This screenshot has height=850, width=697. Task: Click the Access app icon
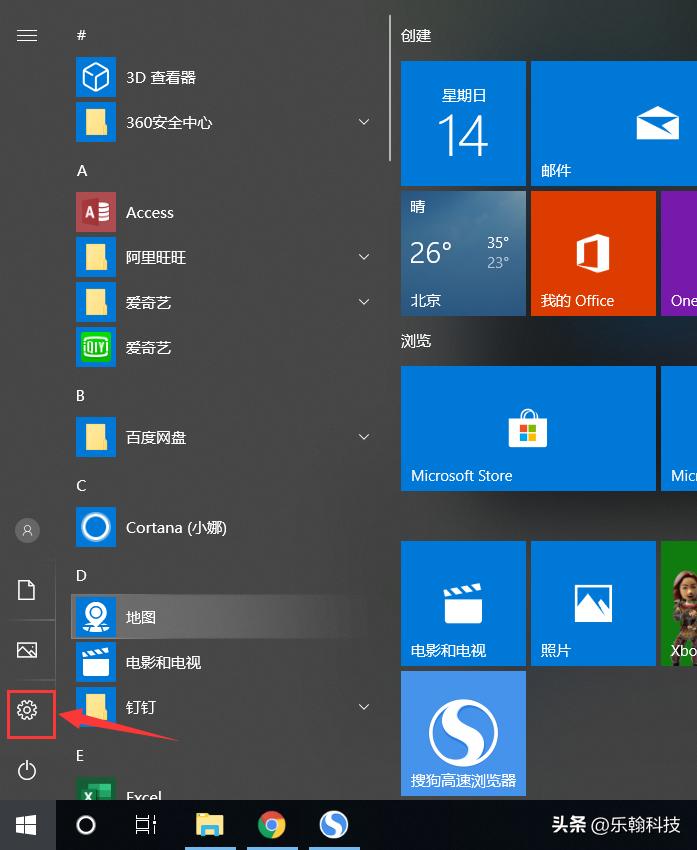[x=96, y=212]
